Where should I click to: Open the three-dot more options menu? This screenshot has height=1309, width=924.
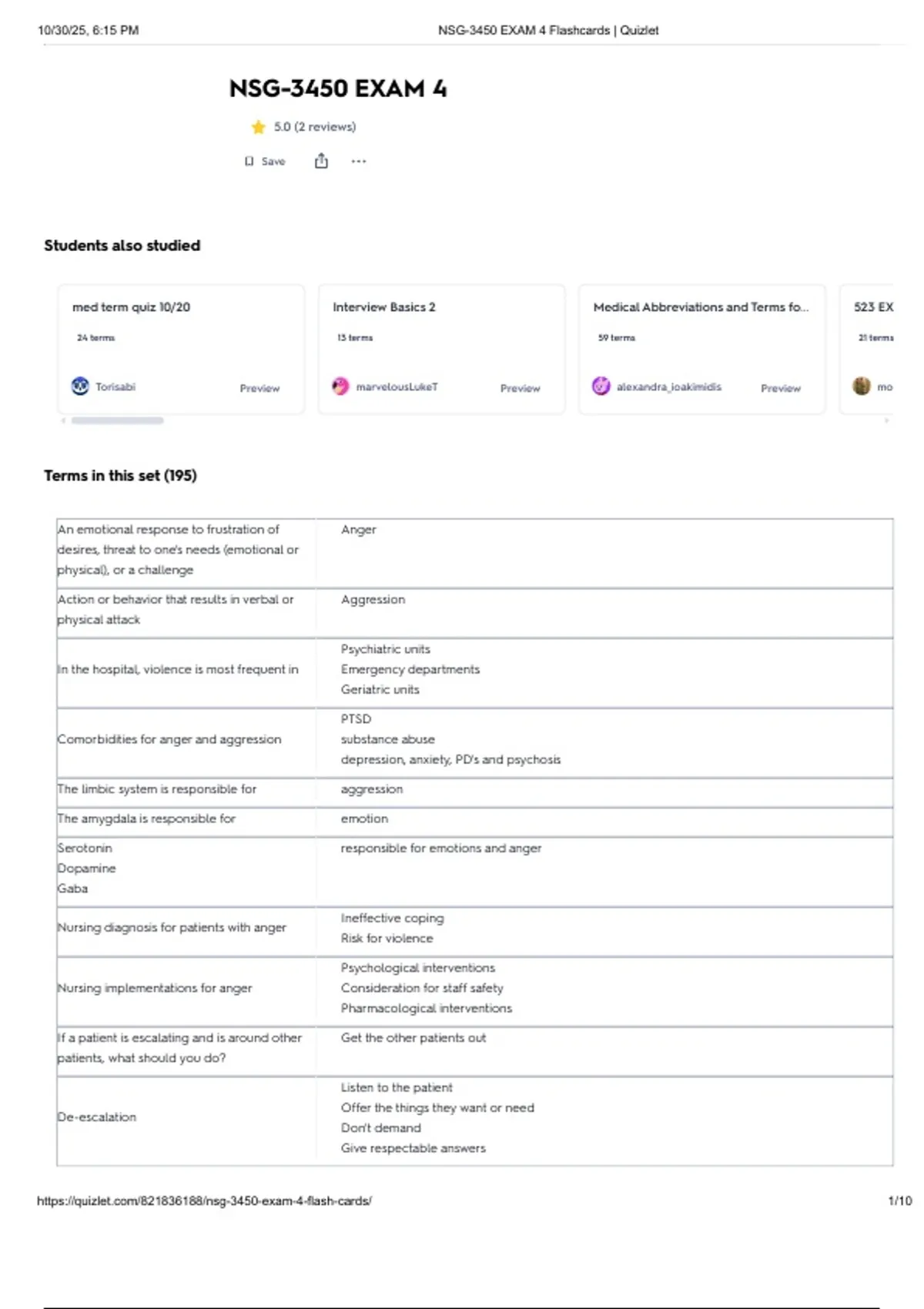(359, 161)
